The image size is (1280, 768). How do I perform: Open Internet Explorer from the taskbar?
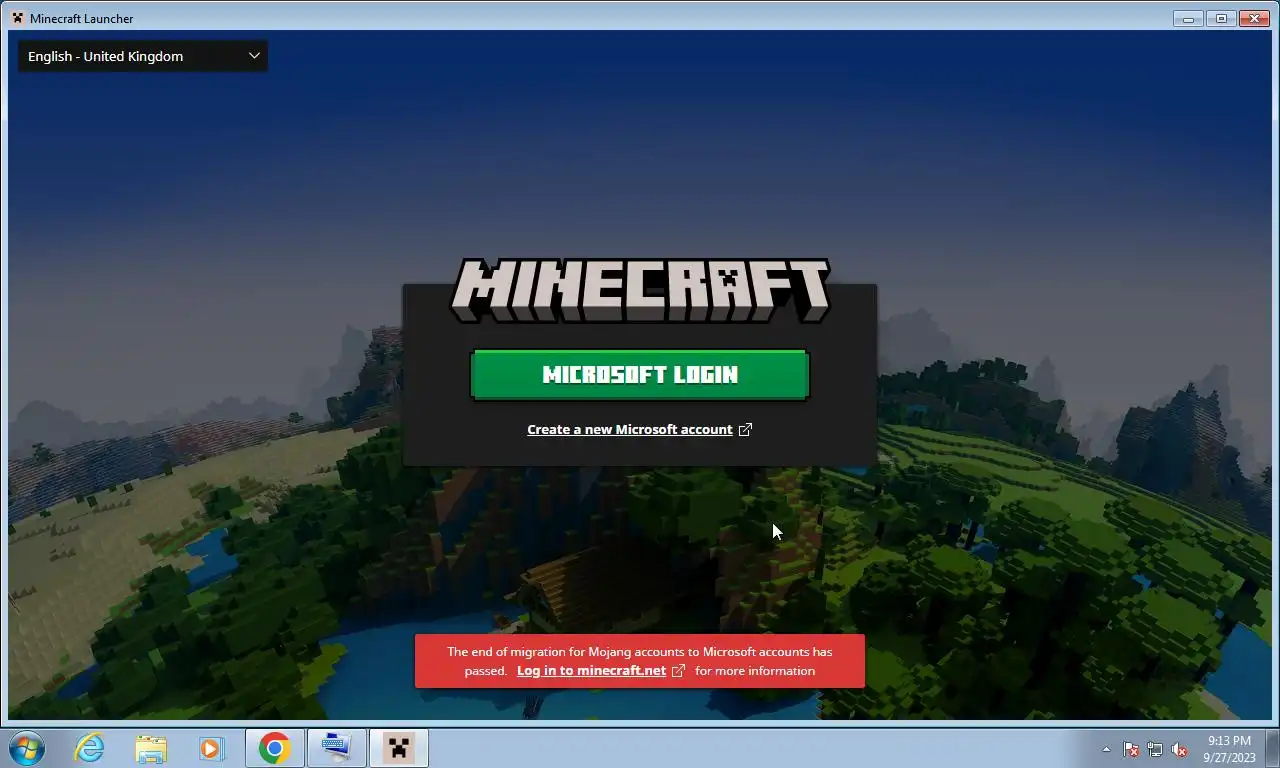[x=90, y=748]
